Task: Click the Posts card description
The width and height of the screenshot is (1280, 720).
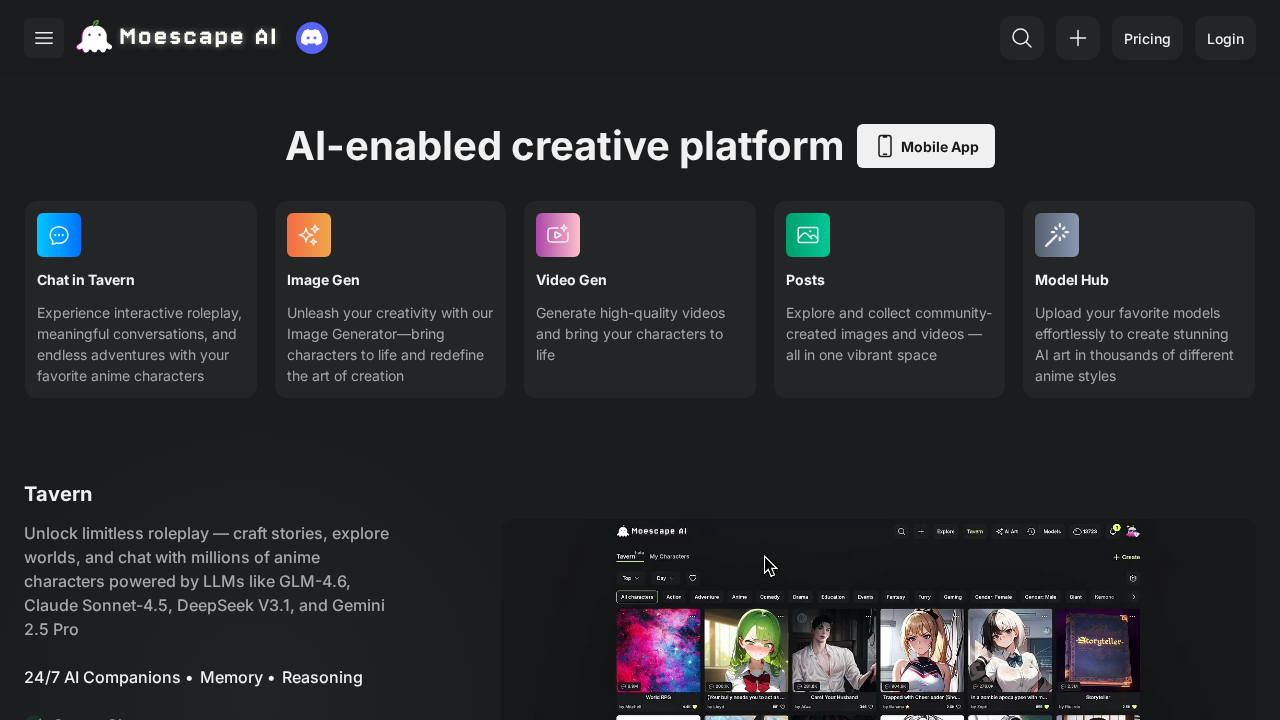Action: [x=889, y=334]
